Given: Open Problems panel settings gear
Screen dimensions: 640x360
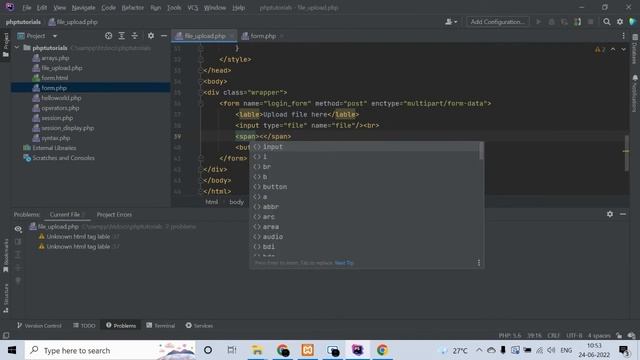Looking at the screenshot, I should pos(610,214).
